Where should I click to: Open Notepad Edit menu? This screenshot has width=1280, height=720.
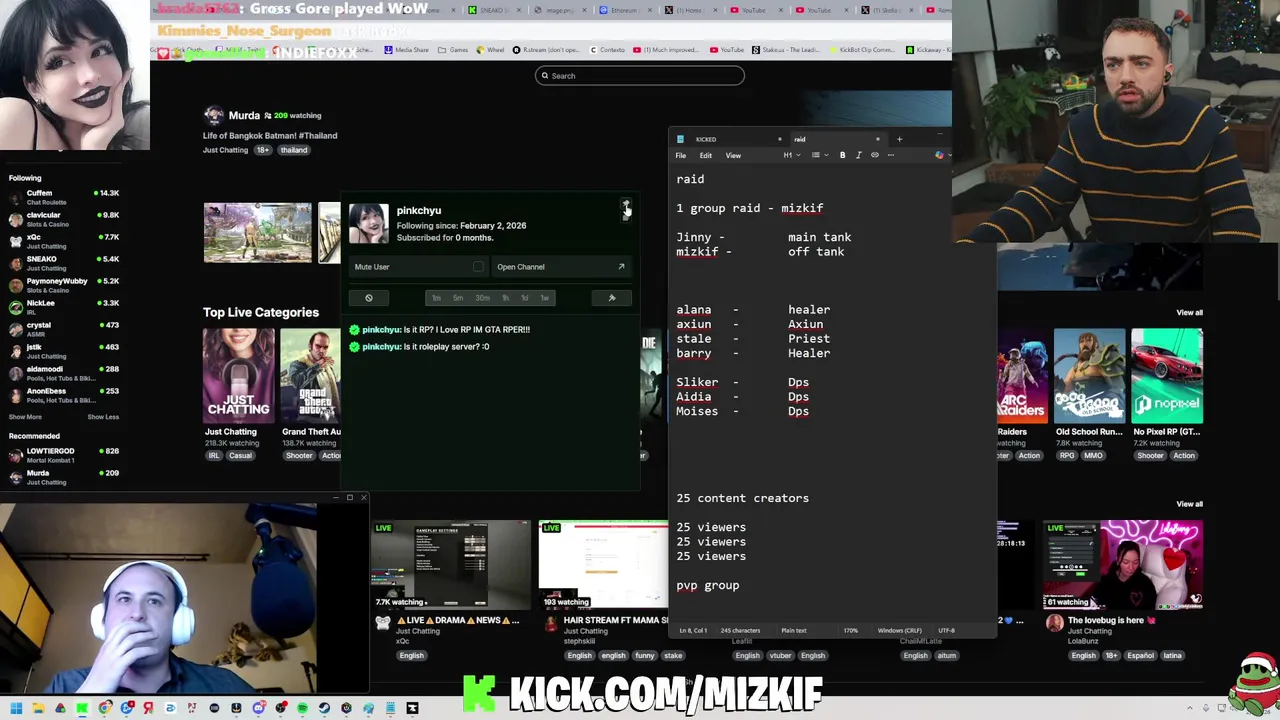(706, 155)
